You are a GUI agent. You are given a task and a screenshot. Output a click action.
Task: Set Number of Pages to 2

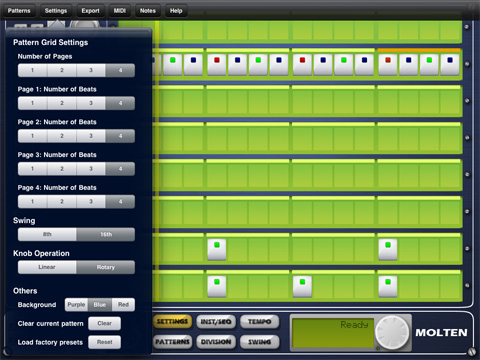coord(62,70)
